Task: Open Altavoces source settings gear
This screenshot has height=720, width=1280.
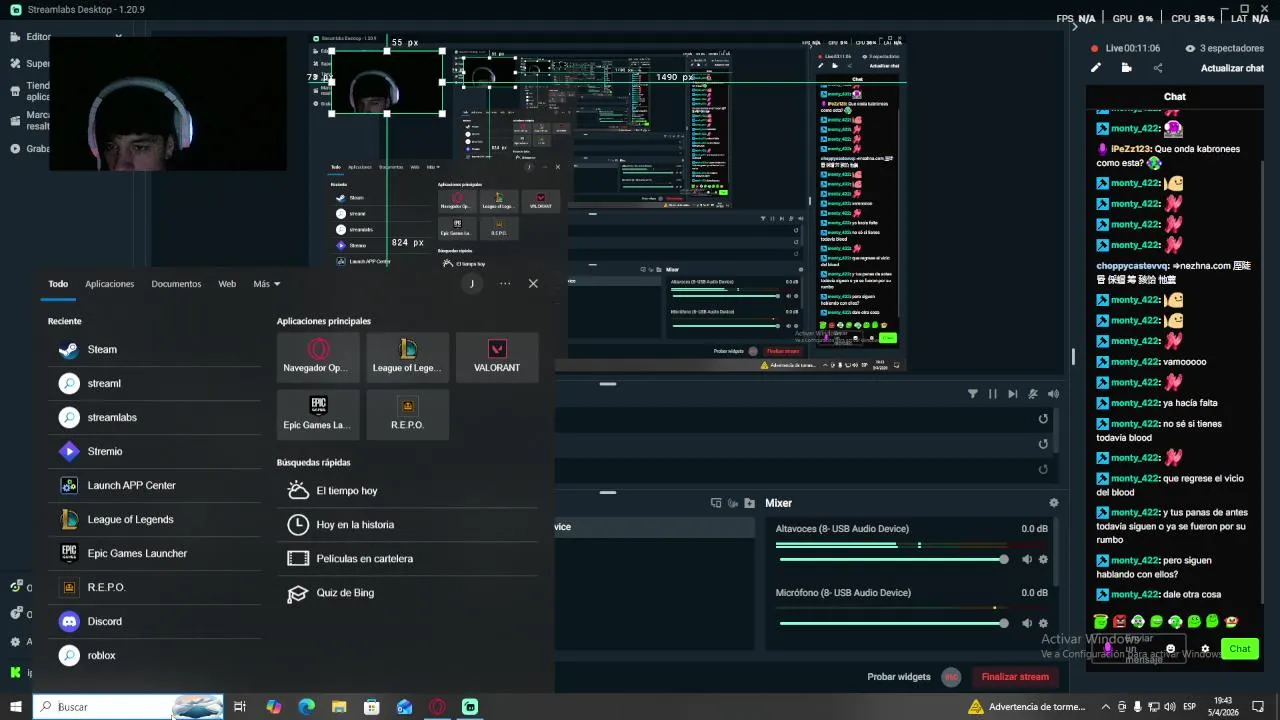Action: coord(1043,560)
